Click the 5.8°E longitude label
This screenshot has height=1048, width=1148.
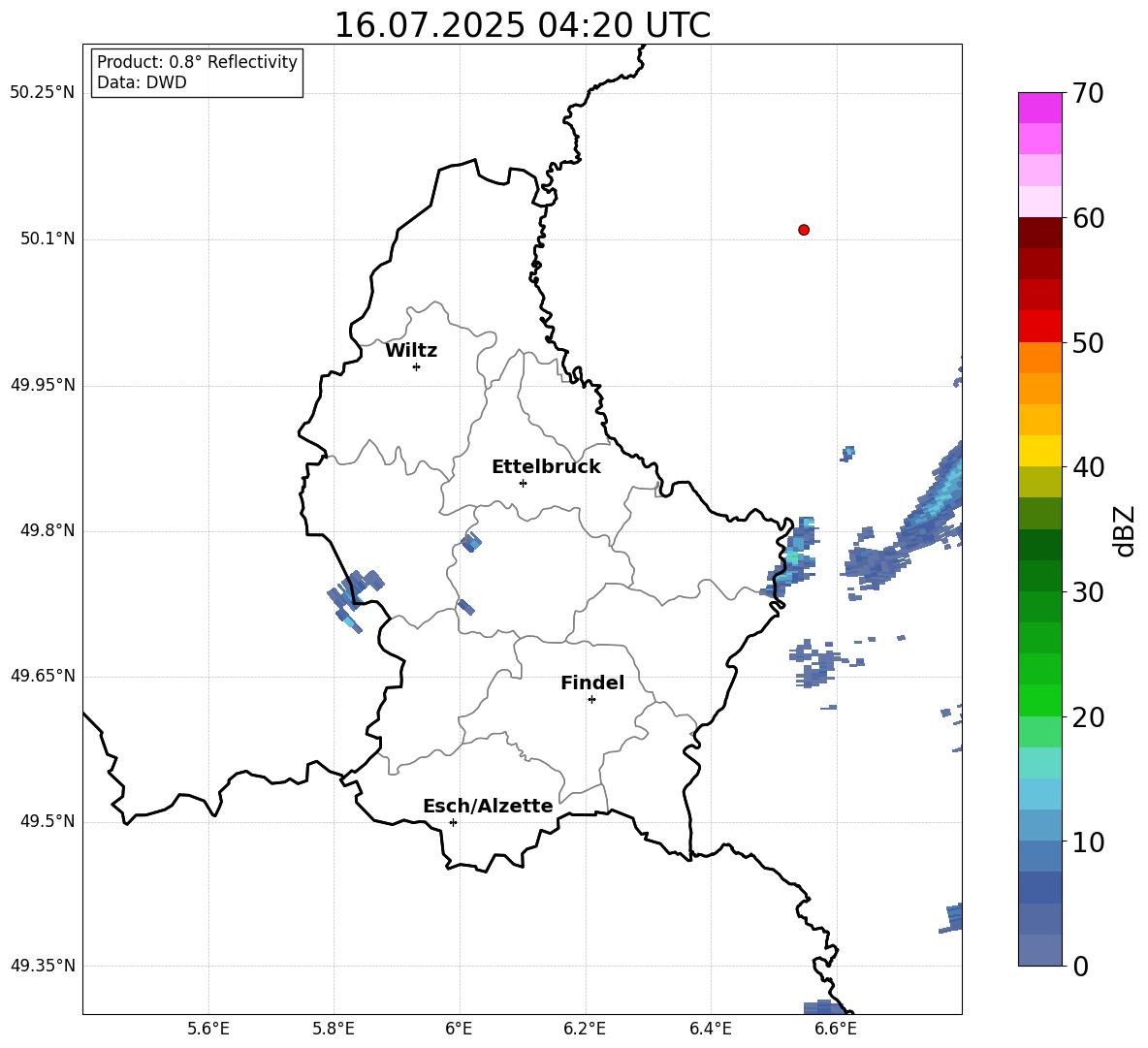coord(334,1029)
